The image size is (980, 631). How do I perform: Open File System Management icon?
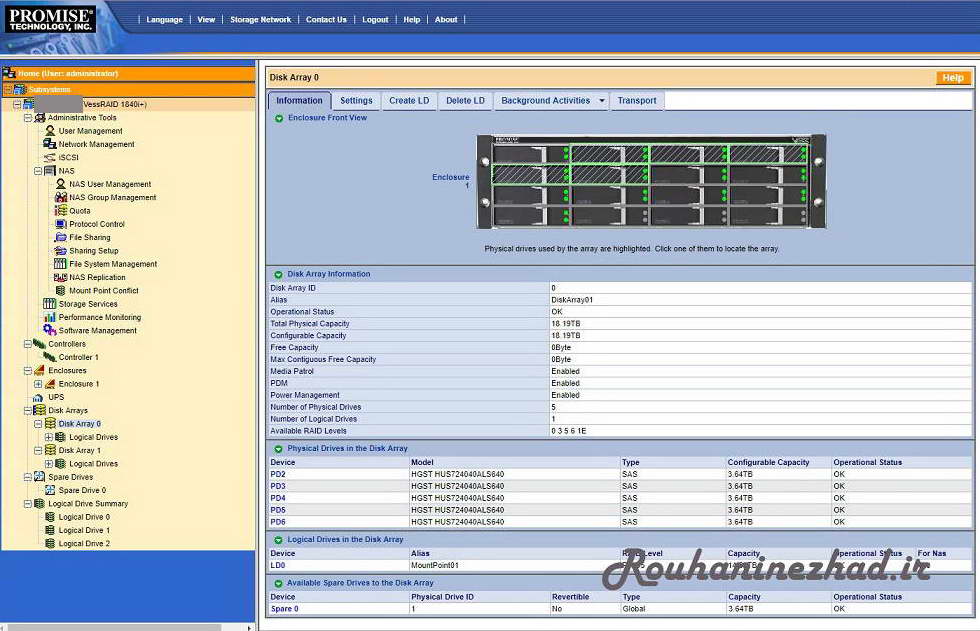[61, 264]
